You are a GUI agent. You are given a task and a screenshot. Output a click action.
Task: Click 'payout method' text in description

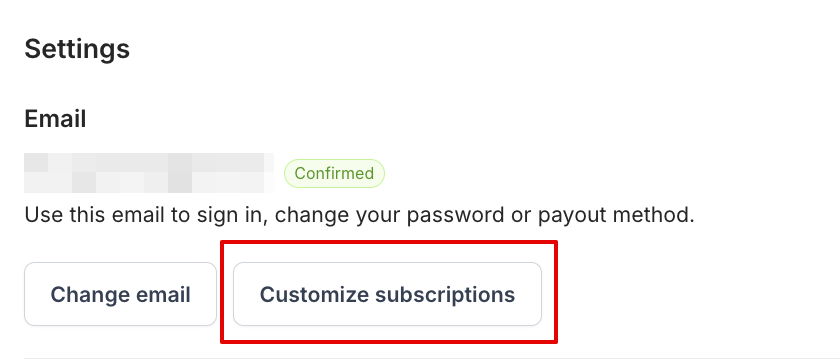click(614, 216)
